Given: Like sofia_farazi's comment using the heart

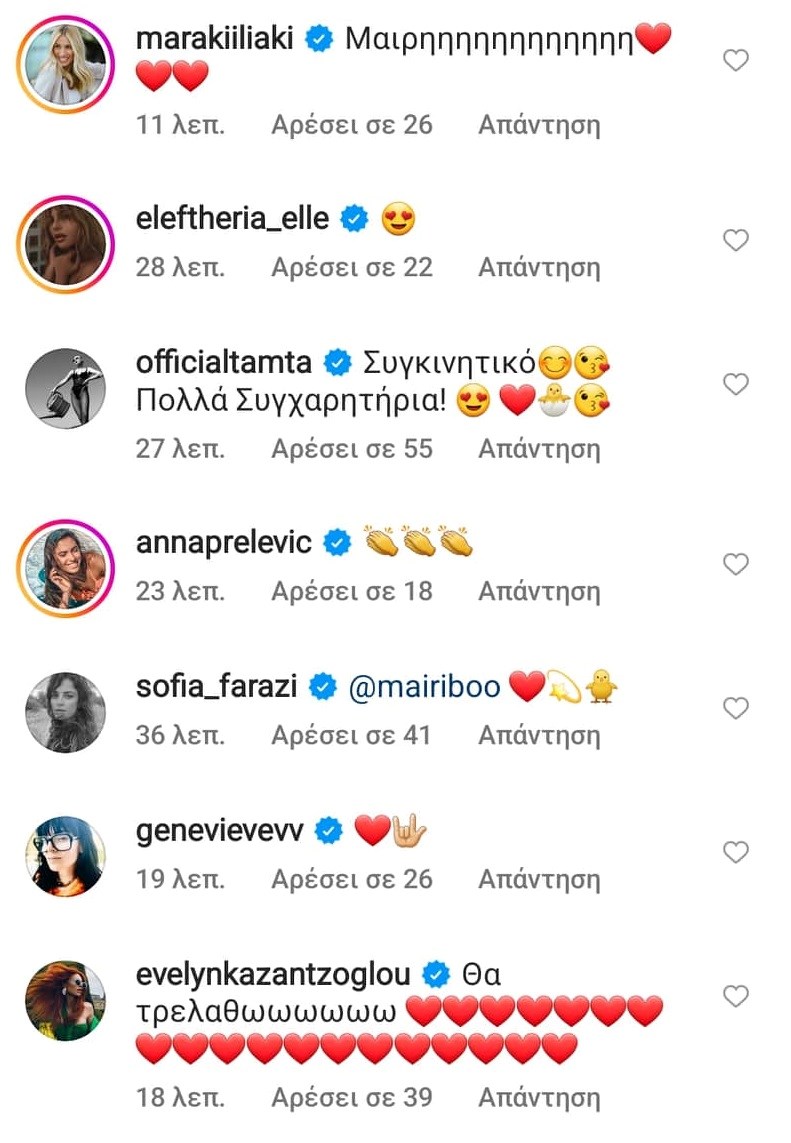Looking at the screenshot, I should (x=736, y=708).
